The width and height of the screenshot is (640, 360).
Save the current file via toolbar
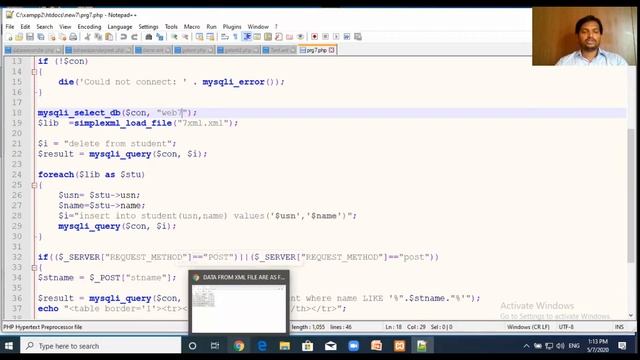pyautogui.click(x=30, y=37)
